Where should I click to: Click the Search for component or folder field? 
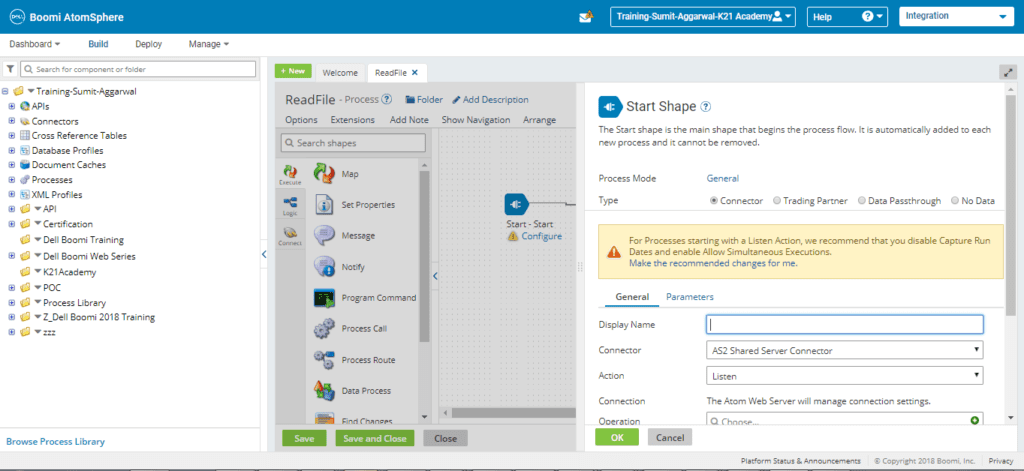(138, 69)
